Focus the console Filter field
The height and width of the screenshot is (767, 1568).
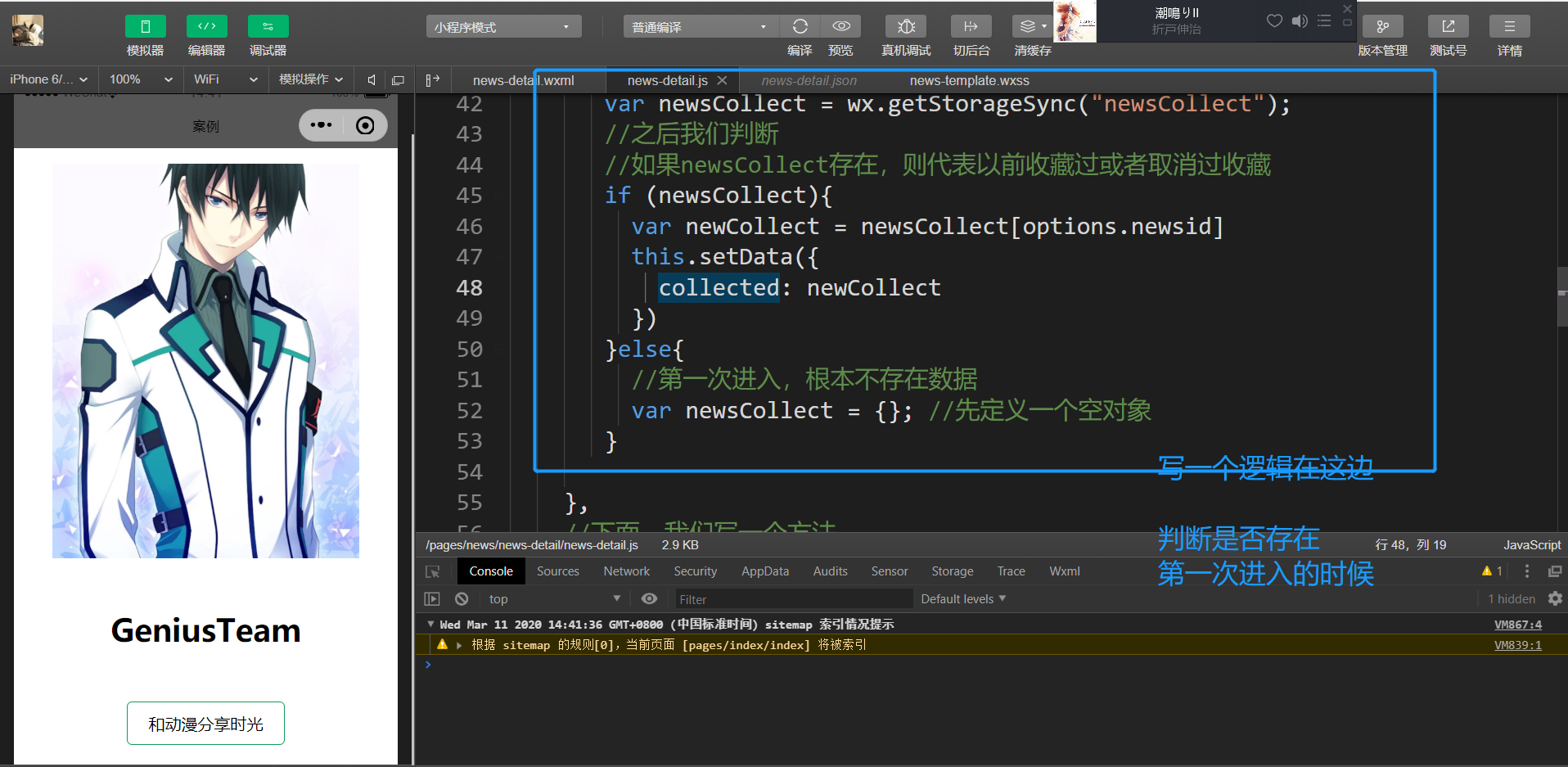(793, 599)
